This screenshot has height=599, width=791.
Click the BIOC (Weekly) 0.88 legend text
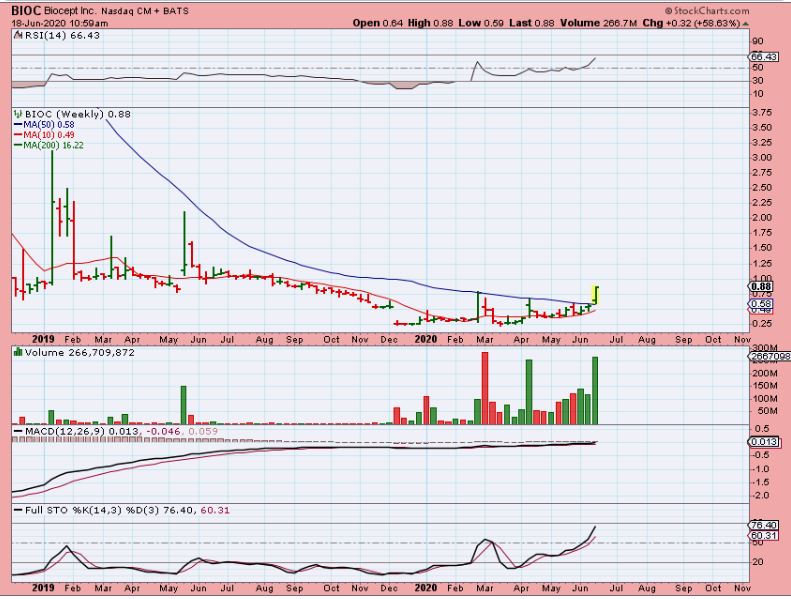[x=78, y=115]
